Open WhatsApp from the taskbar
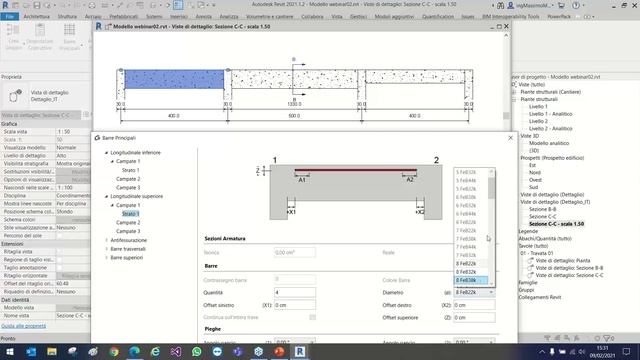 [197, 352]
